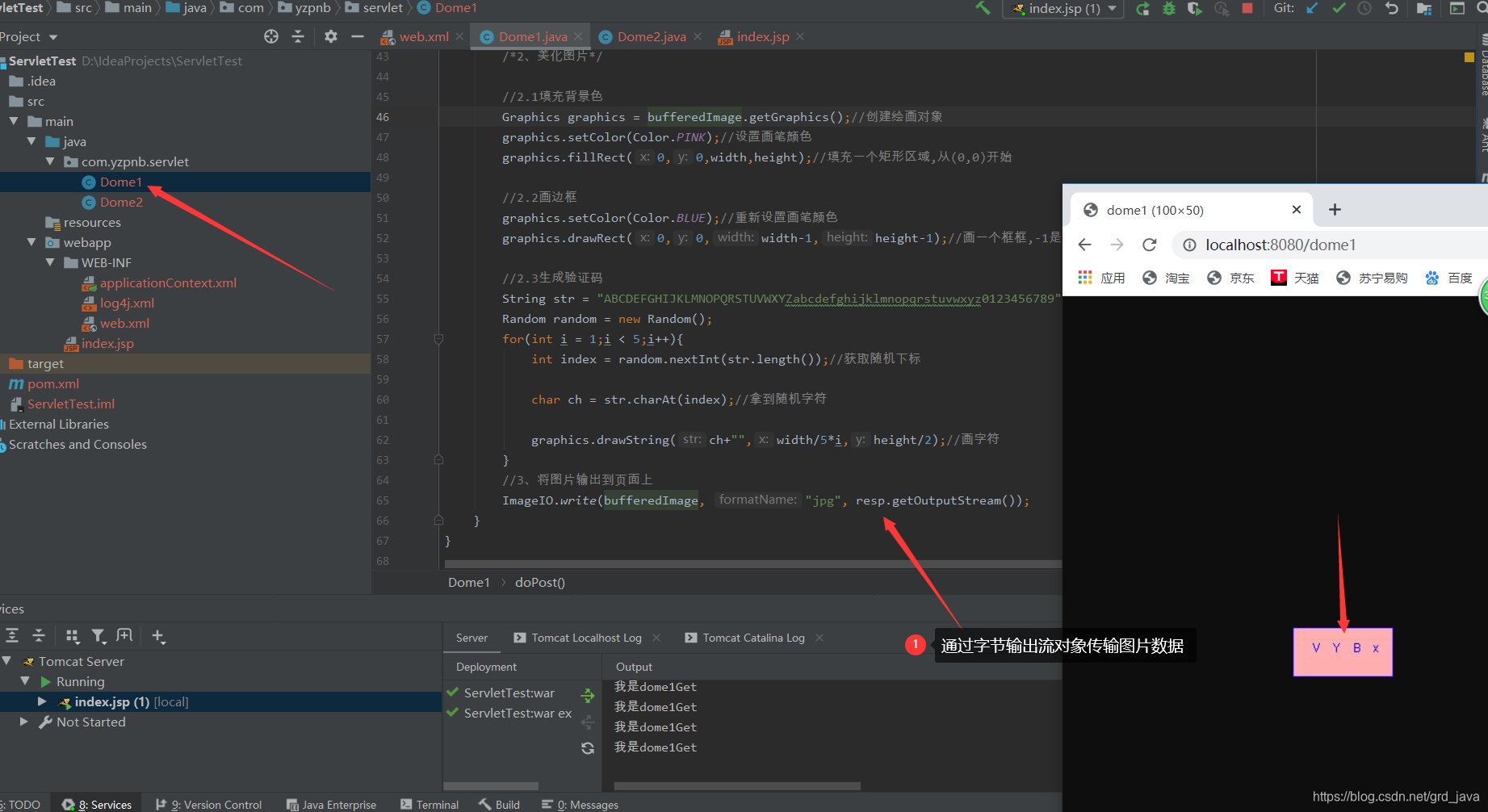This screenshot has width=1488, height=812.
Task: Click the Git commit checkmark icon
Action: pos(1339,8)
